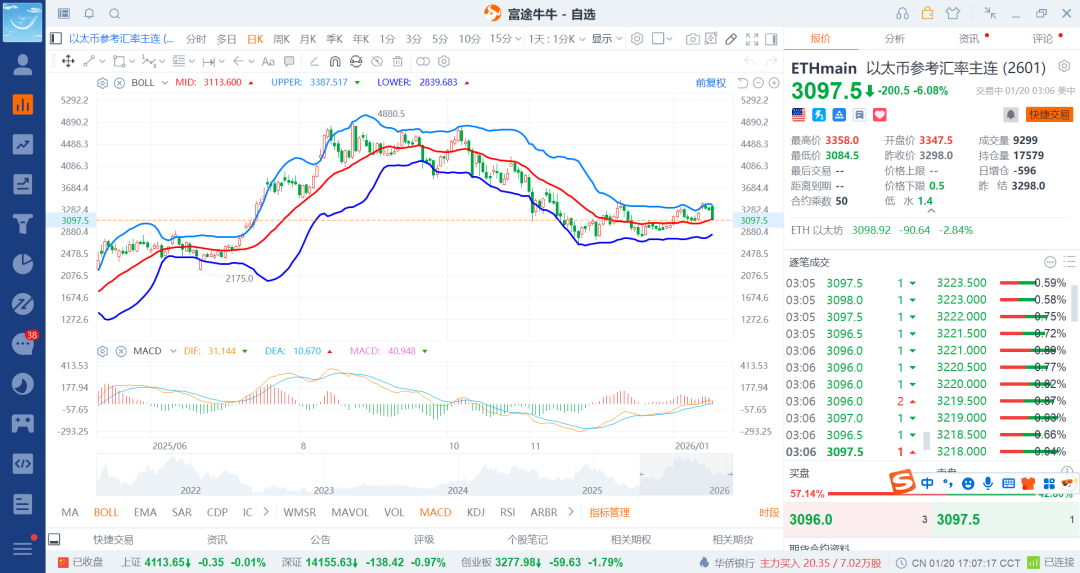Screen dimensions: 1080x573
Task: Set price alert with bell icon
Action: pos(1010,114)
